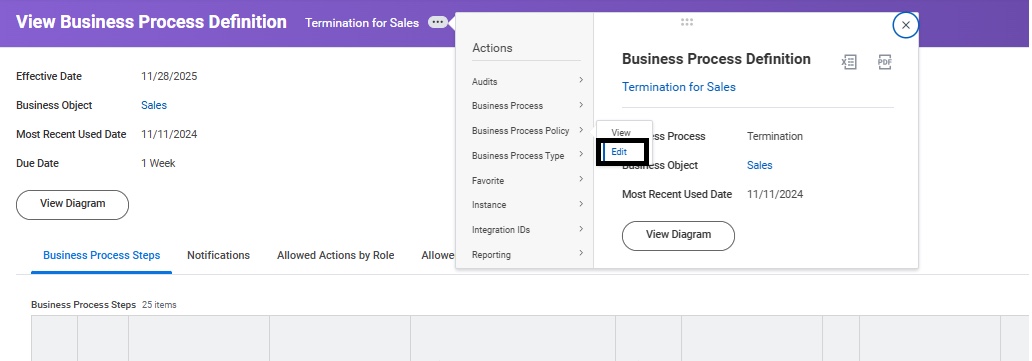Click the Actions heading in popup

pos(492,48)
